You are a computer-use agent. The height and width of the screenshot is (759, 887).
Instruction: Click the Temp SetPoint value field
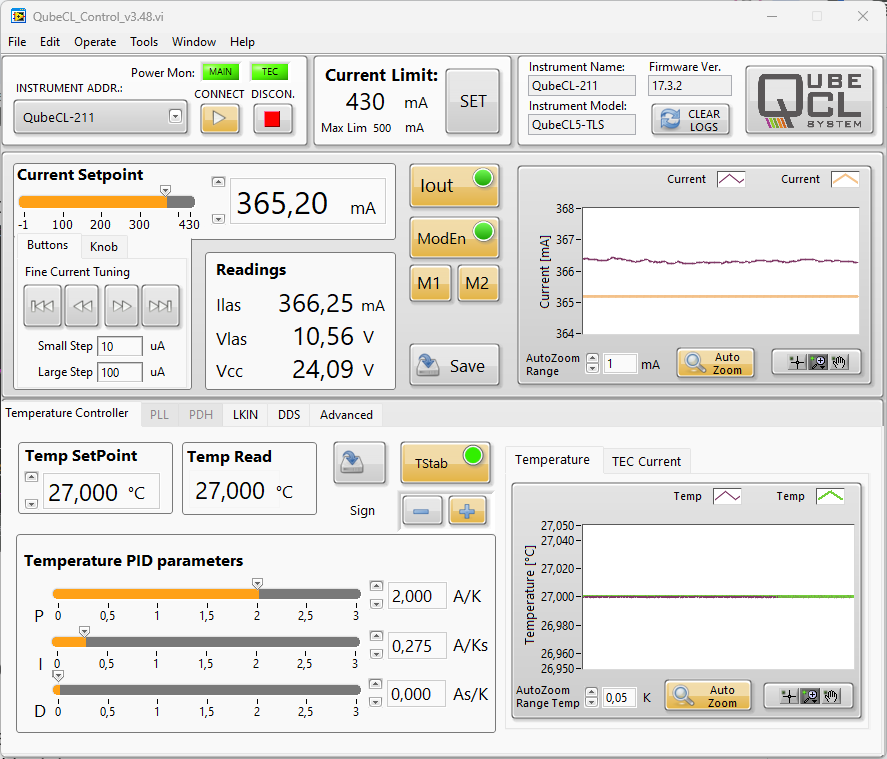pos(101,492)
